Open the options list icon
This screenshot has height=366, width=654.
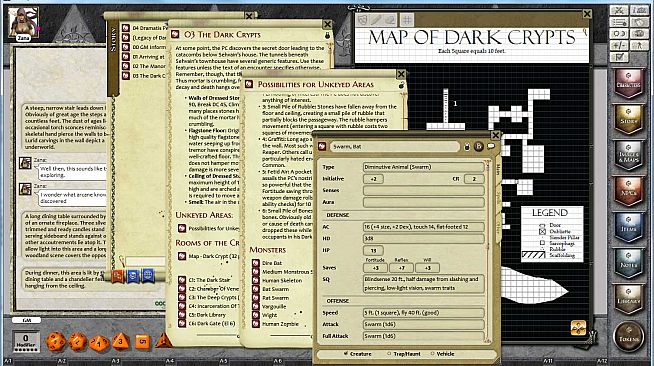coord(619,22)
